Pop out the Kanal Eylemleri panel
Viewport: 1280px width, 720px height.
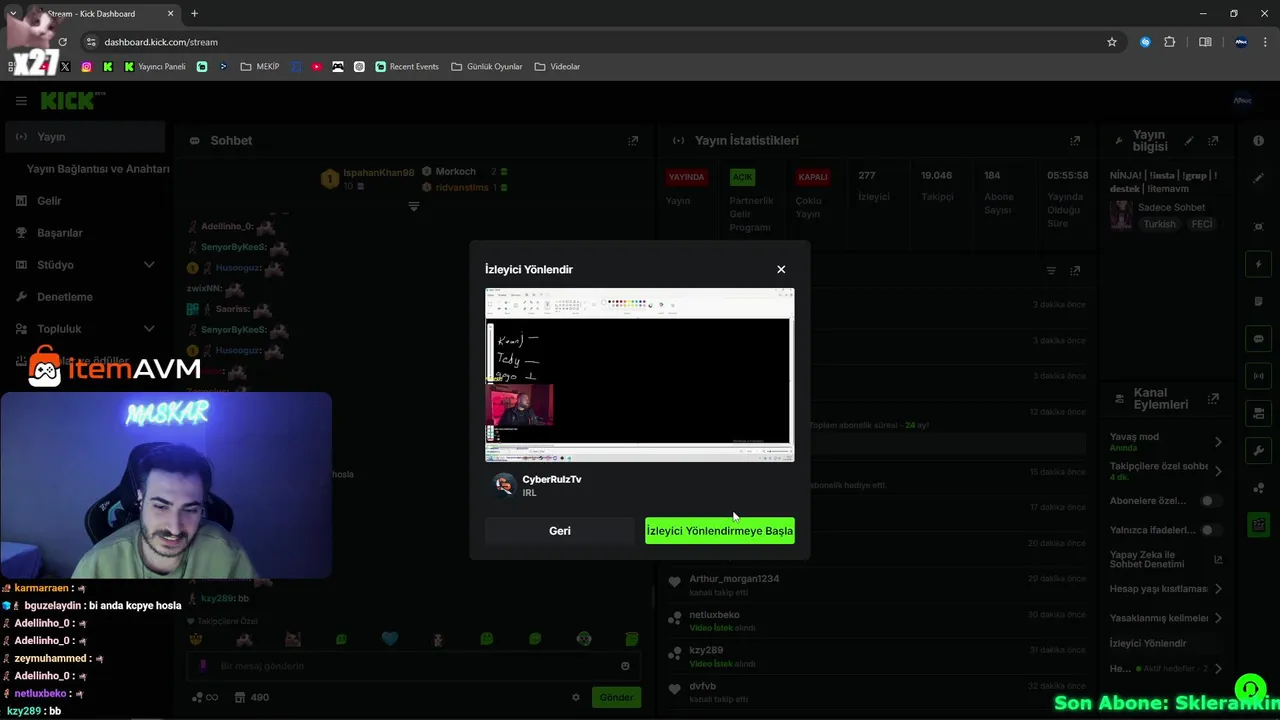tap(1213, 399)
